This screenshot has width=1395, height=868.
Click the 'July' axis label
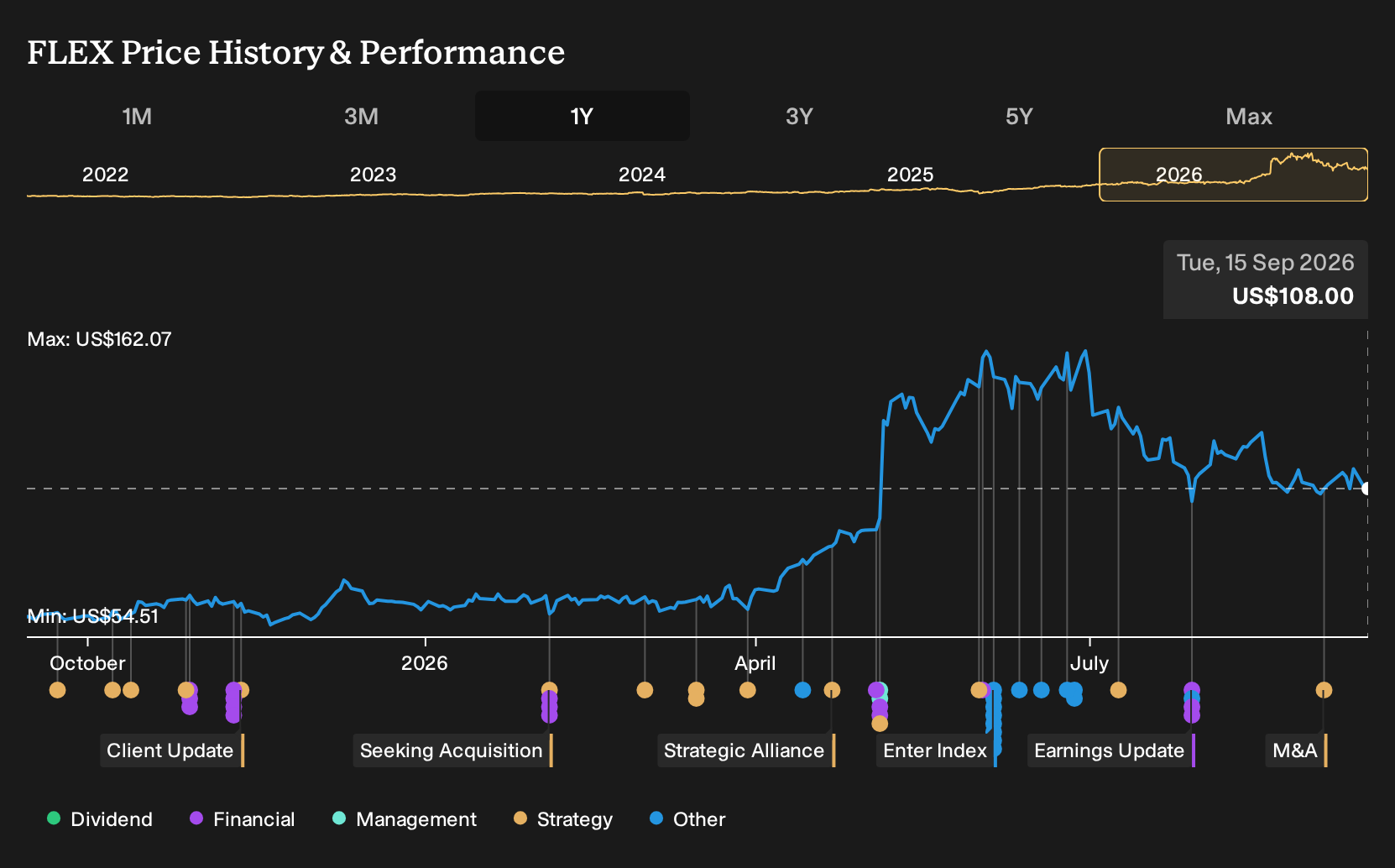(x=1089, y=663)
